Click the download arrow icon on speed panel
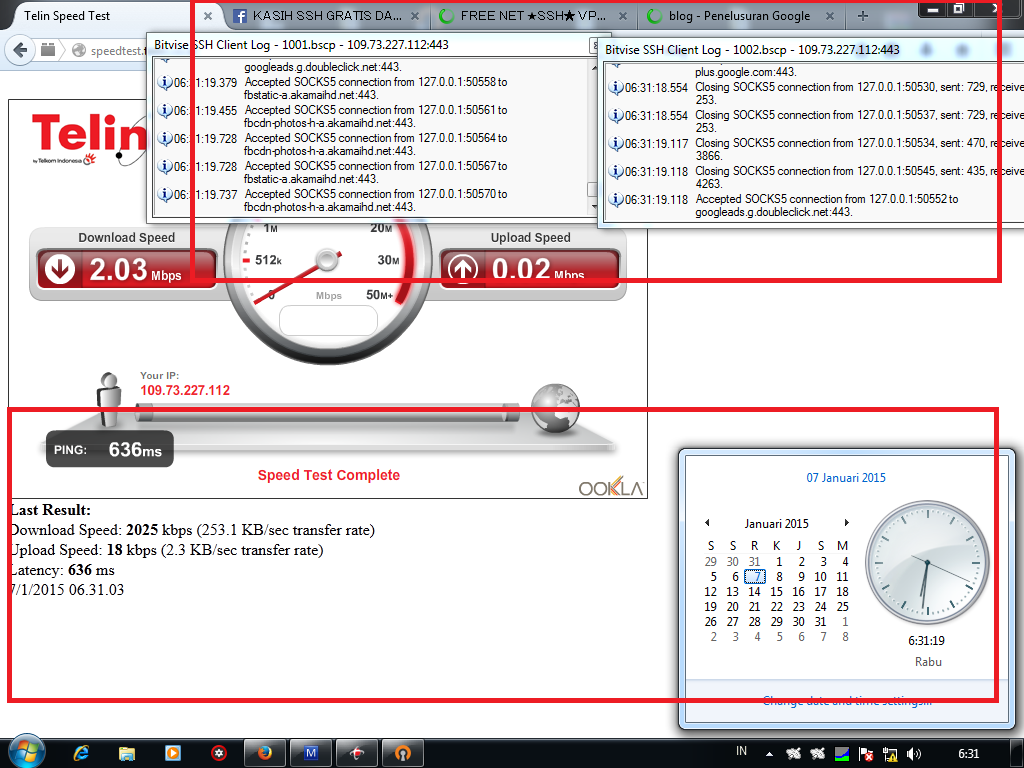 (59, 269)
